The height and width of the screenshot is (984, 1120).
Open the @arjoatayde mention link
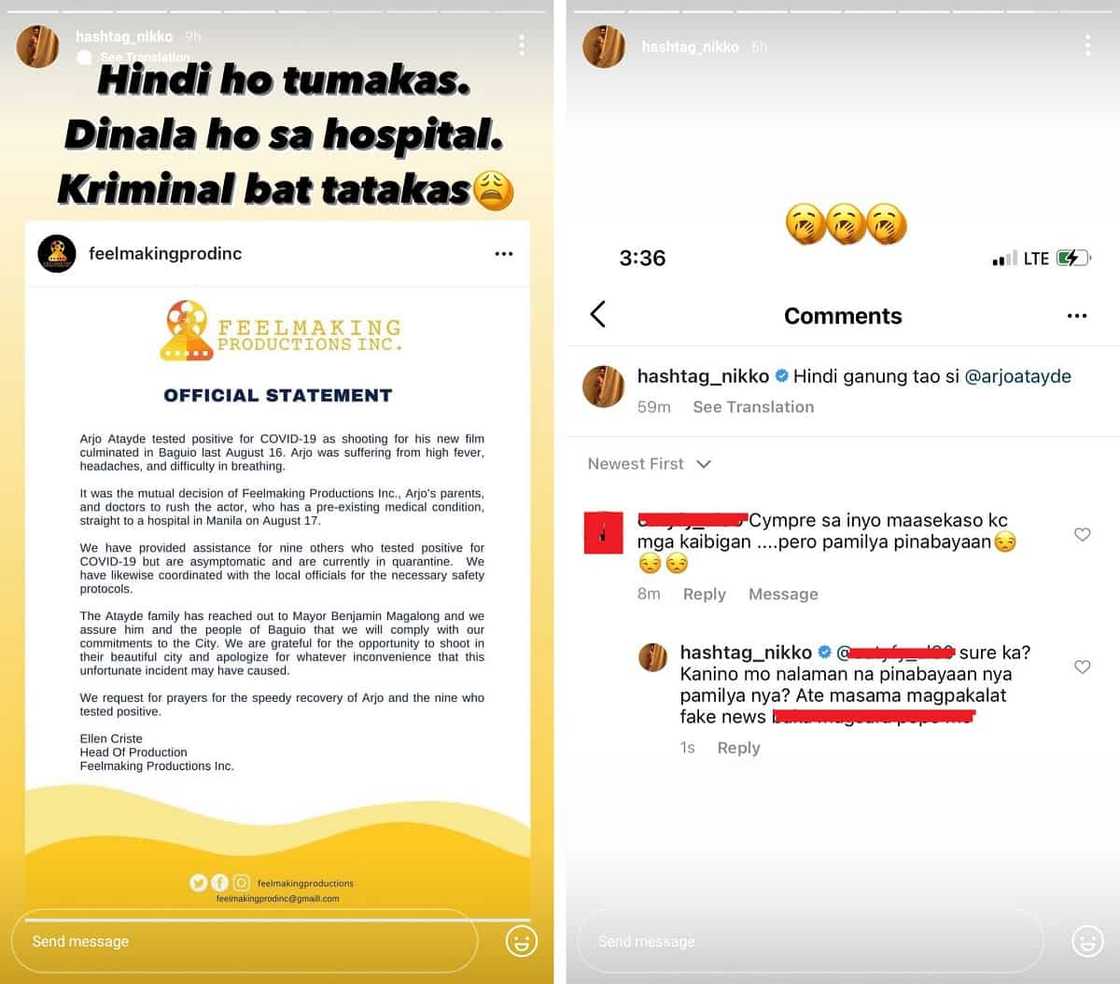point(1017,376)
